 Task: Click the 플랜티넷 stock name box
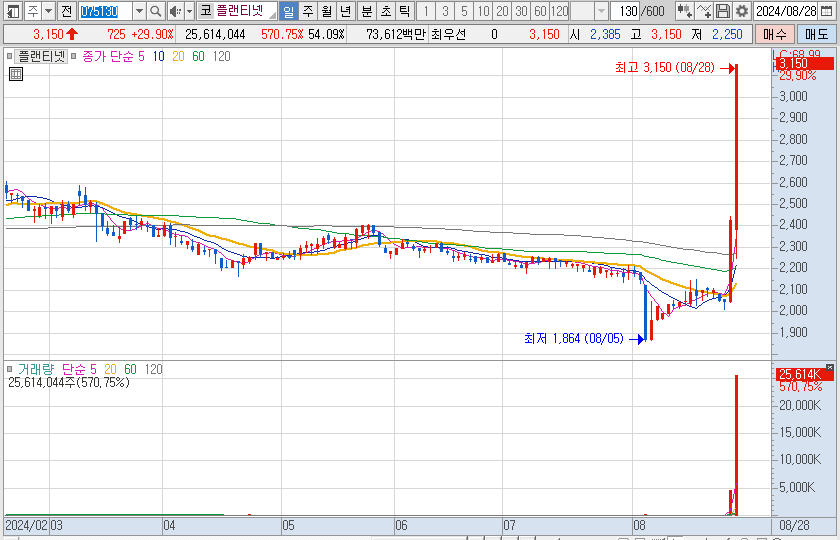[x=245, y=11]
